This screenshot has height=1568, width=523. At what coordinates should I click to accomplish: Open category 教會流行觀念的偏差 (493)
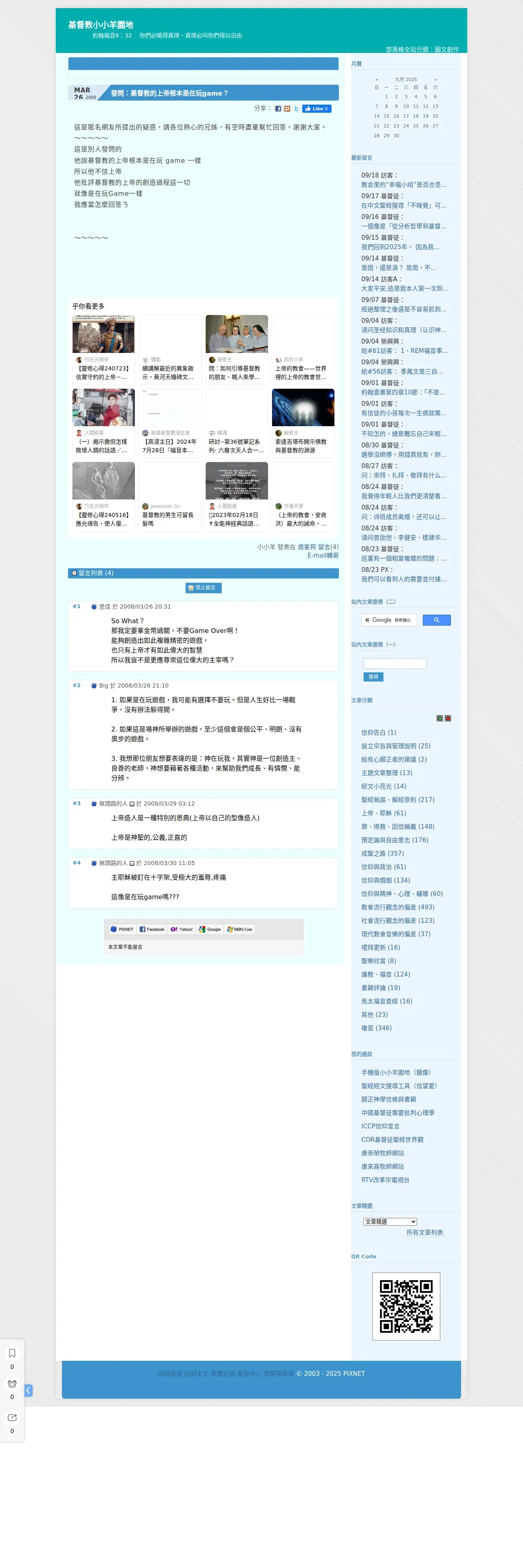398,907
